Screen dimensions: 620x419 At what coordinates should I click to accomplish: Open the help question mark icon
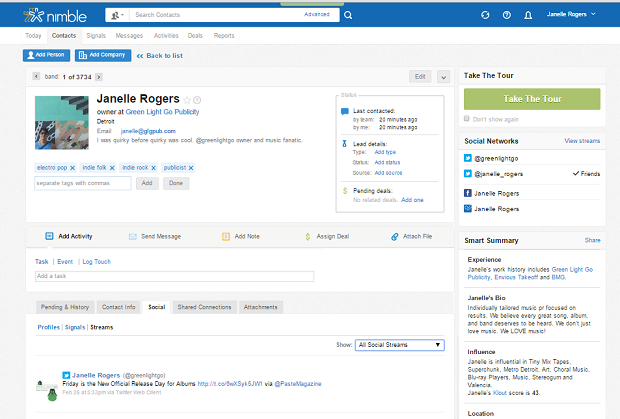[507, 15]
